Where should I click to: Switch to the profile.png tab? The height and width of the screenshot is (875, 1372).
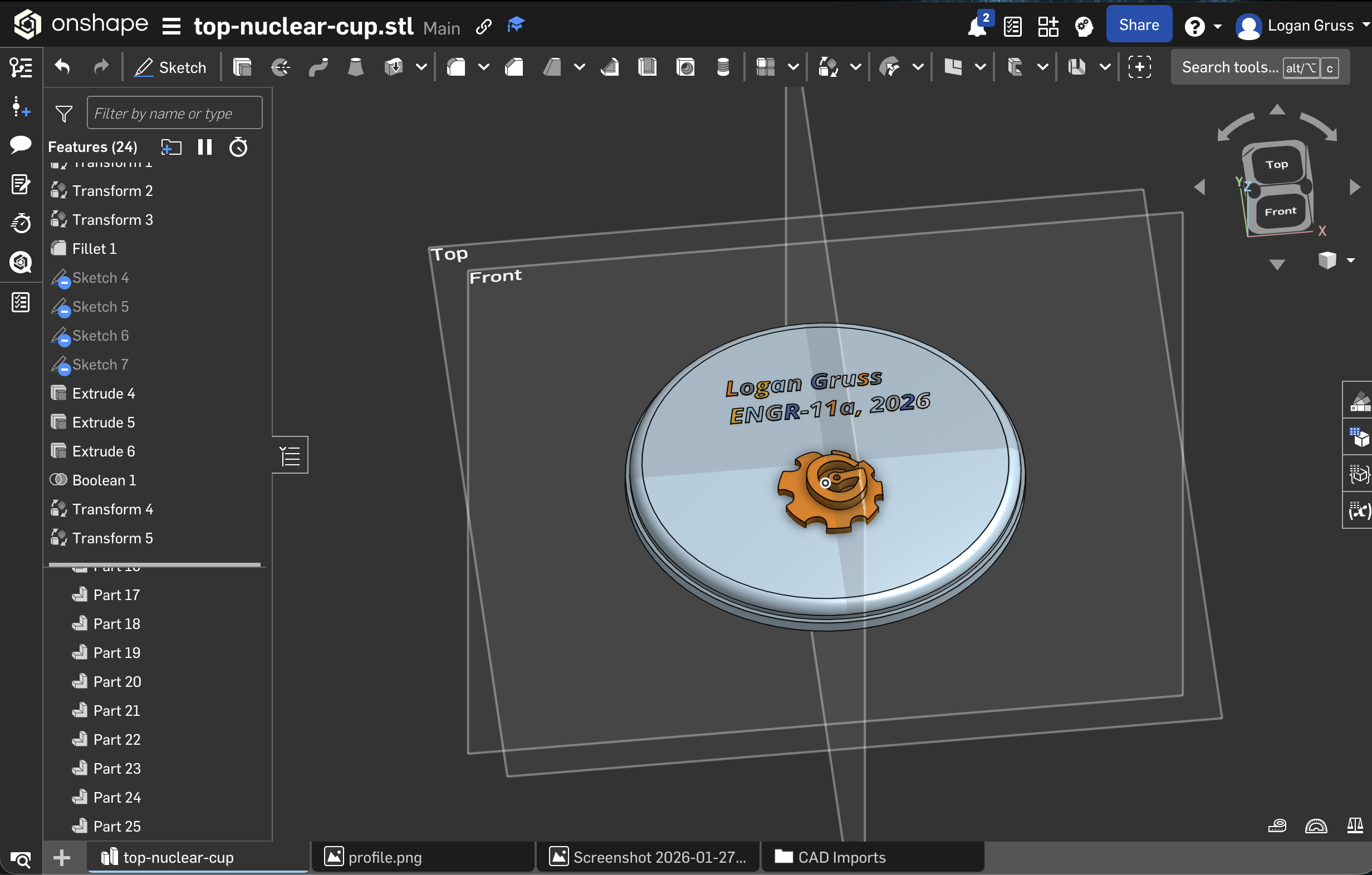point(384,857)
